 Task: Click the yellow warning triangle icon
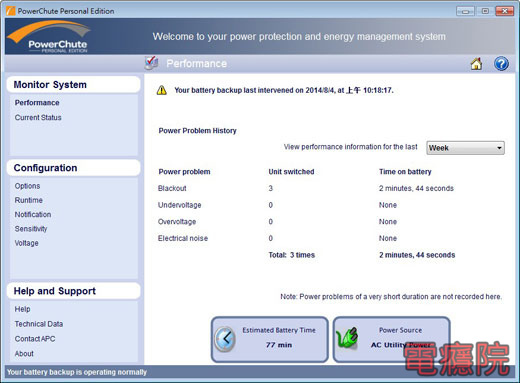[x=162, y=90]
